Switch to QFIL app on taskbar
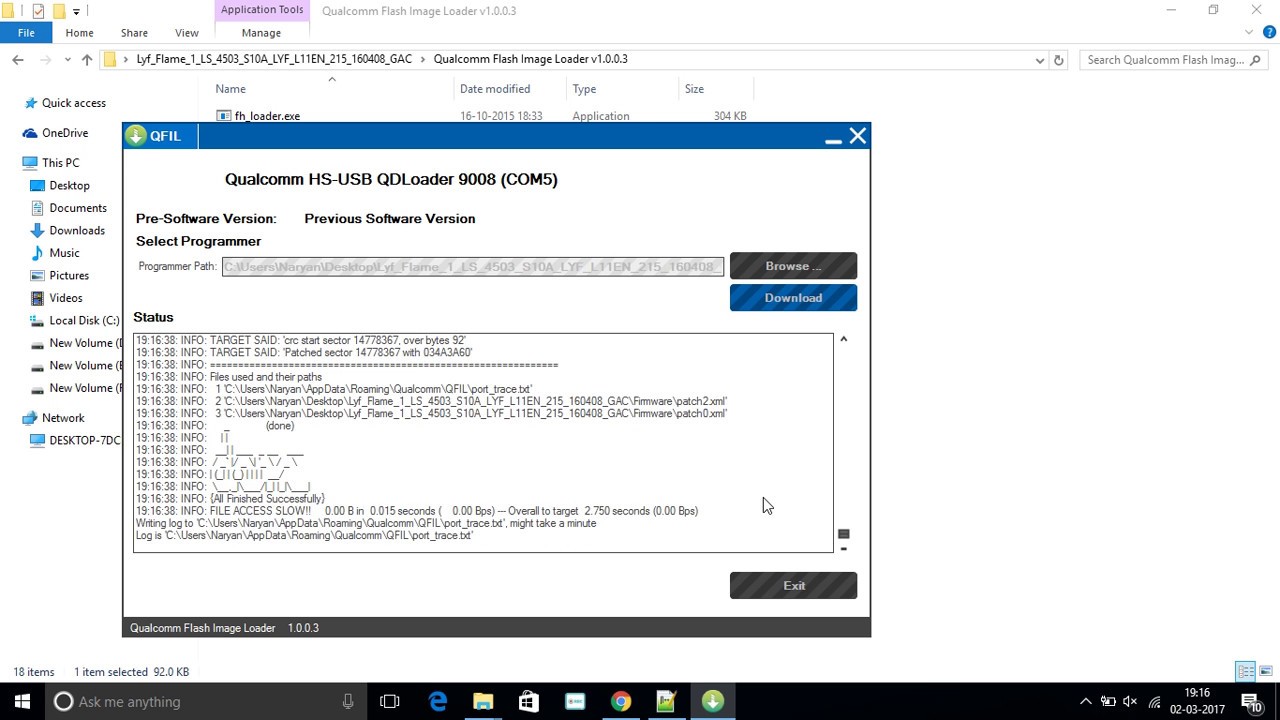The width and height of the screenshot is (1280, 720). (x=713, y=702)
